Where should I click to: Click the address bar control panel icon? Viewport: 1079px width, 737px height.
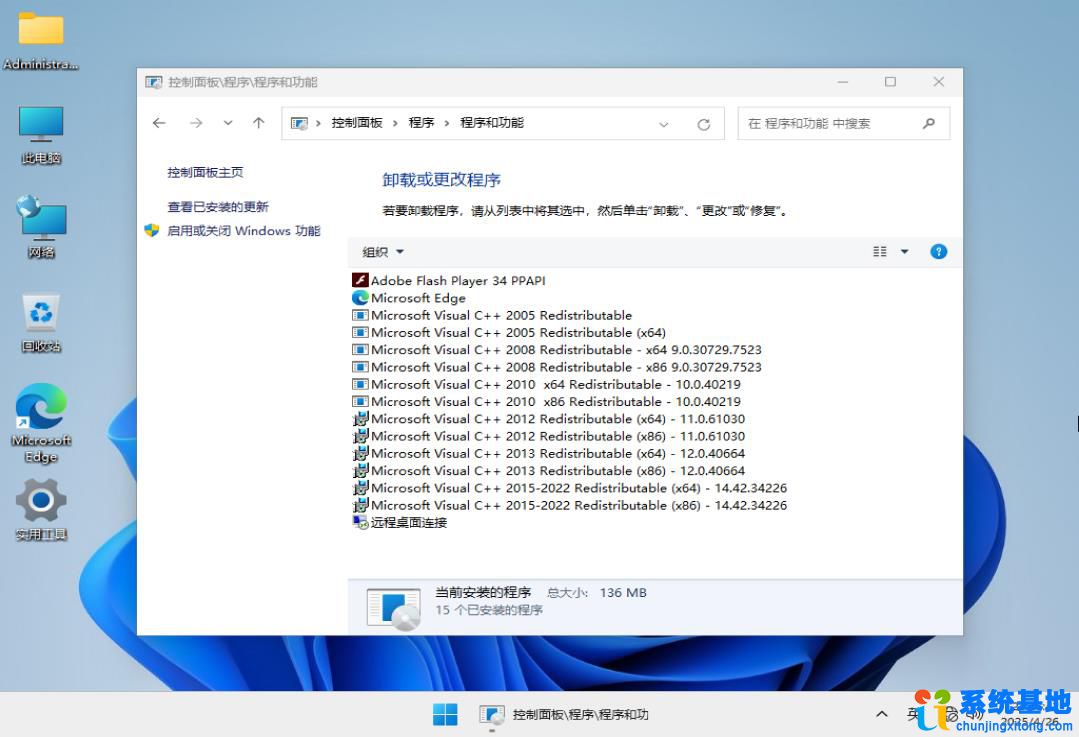299,123
